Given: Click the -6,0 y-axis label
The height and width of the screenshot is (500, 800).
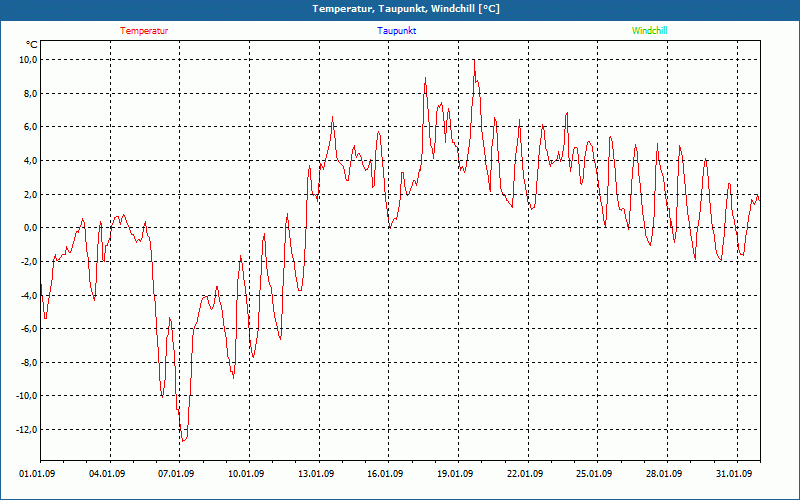Looking at the screenshot, I should 29,329.
